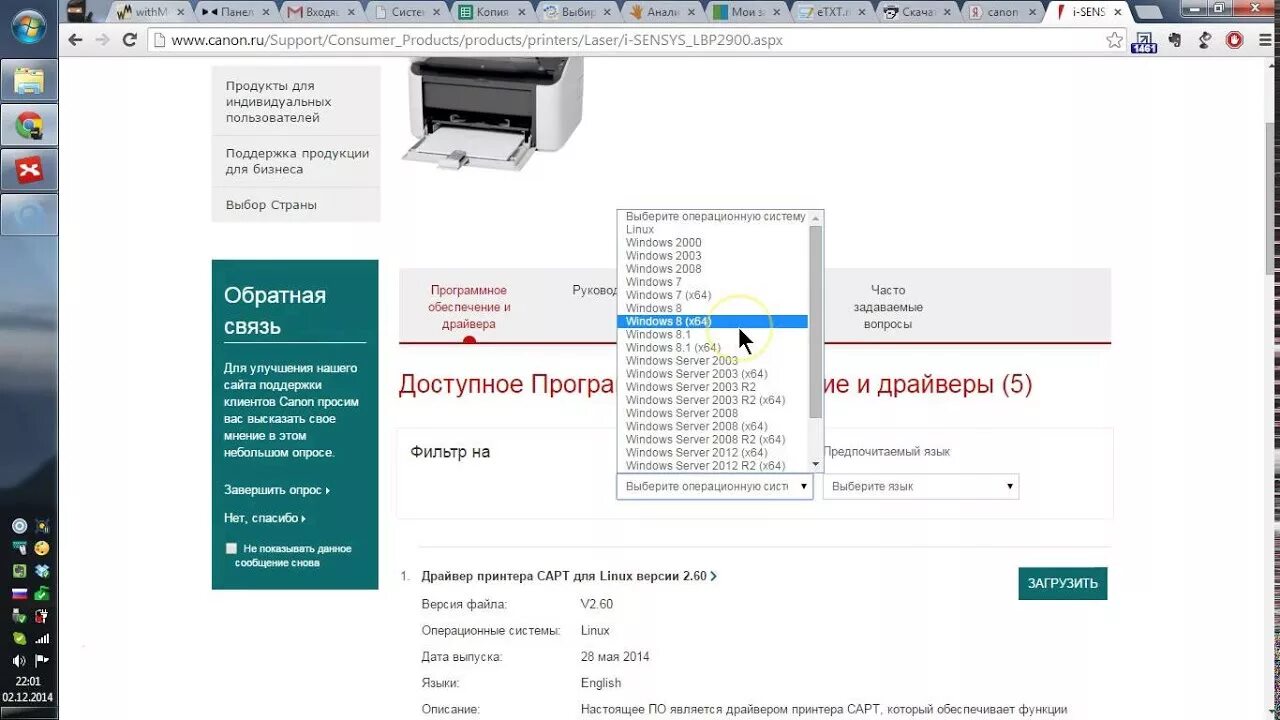Open the 'Выберите язык' language dropdown
This screenshot has width=1280, height=720.
pos(920,486)
